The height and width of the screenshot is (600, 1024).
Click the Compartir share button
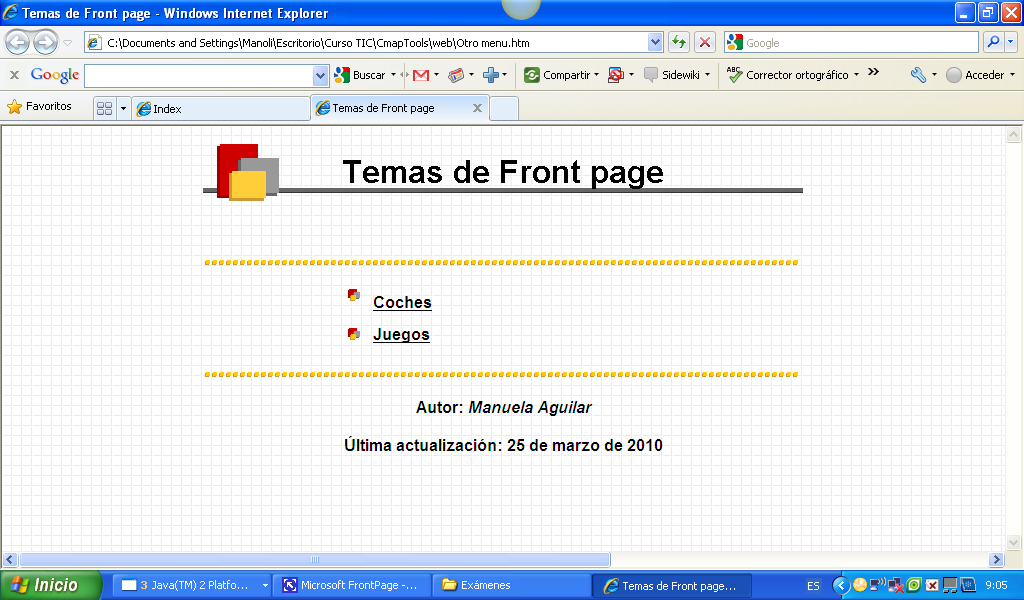(x=557, y=75)
